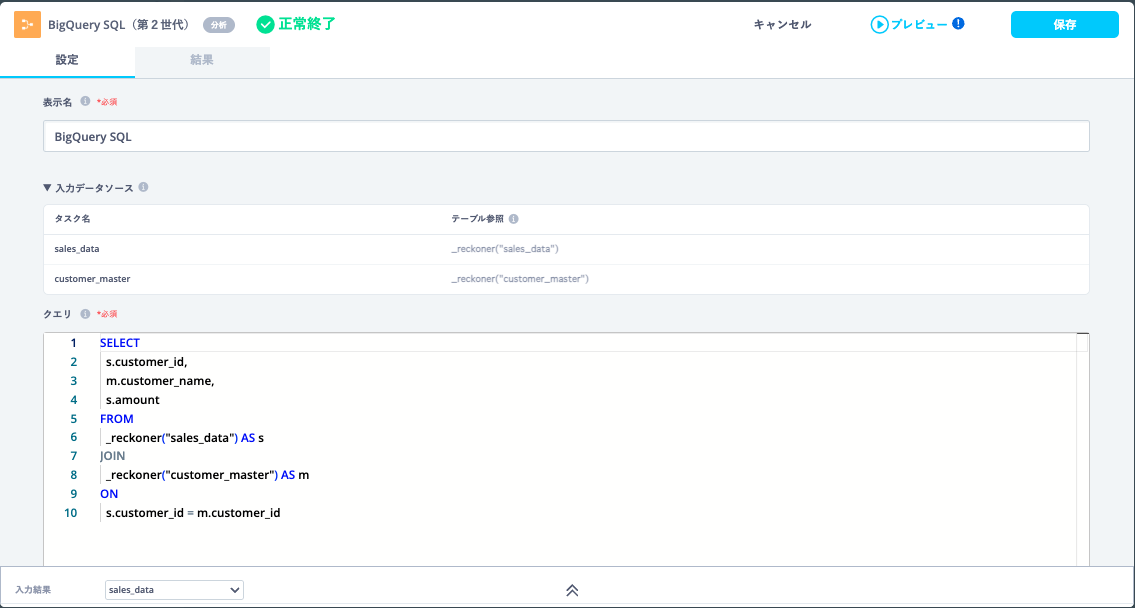Click the プレビュー button
The height and width of the screenshot is (608, 1135).
918,25
